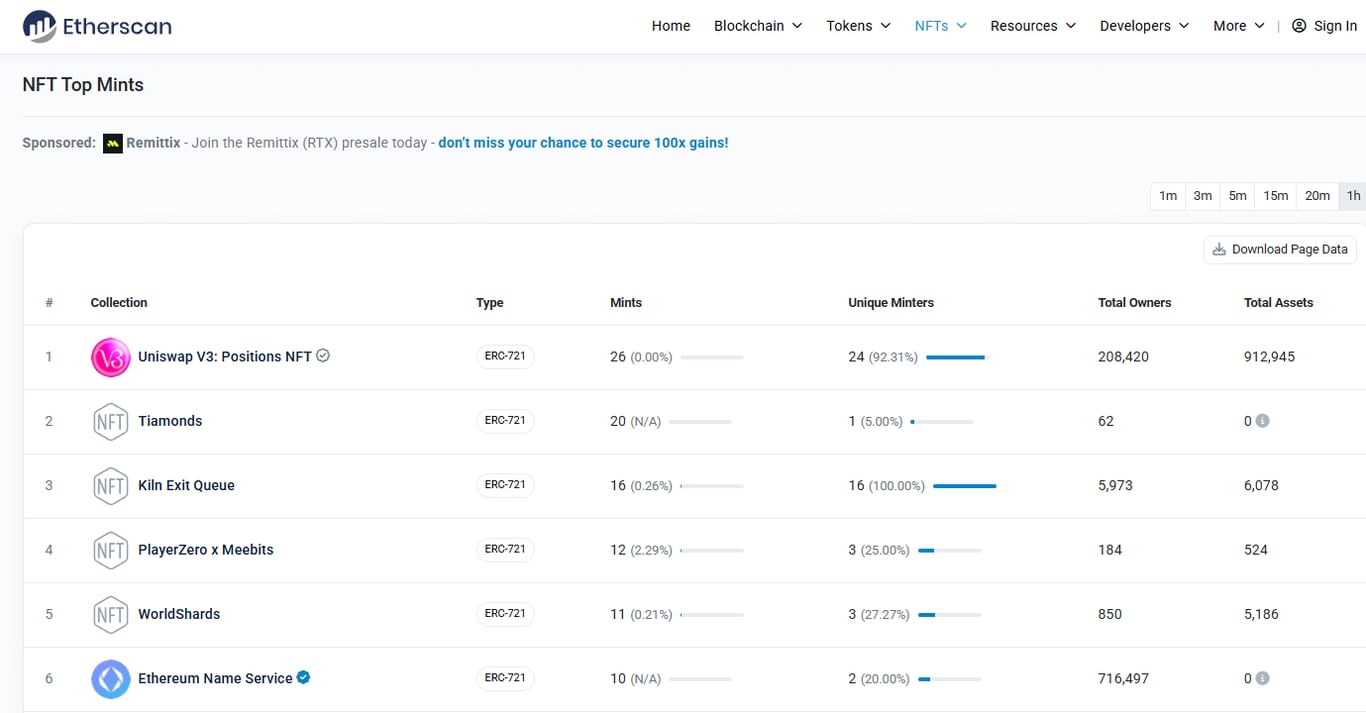Open the 'don't miss your chance' promo link
Screen dimensions: 1366x713
click(x=583, y=143)
